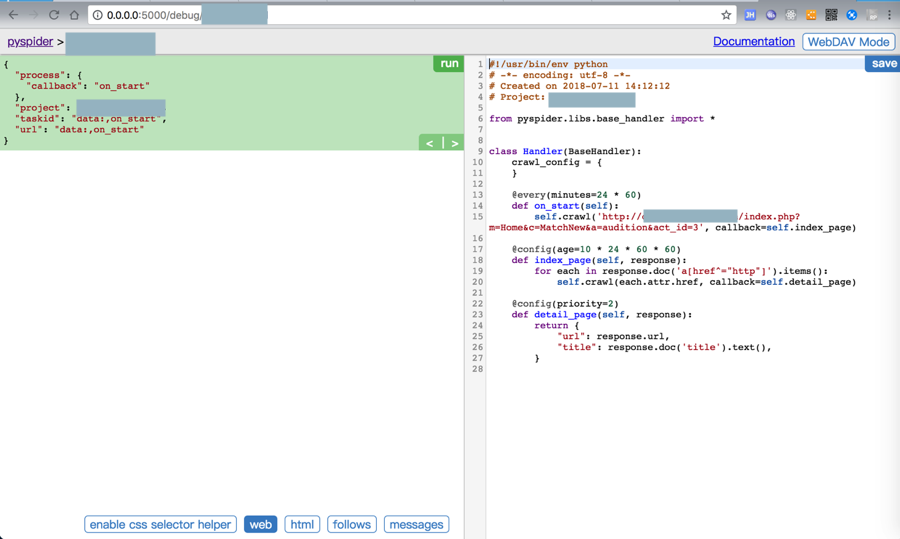Click the "callback": "on_start" line in task JSON
Viewport: 900px width, 539px height.
88,86
